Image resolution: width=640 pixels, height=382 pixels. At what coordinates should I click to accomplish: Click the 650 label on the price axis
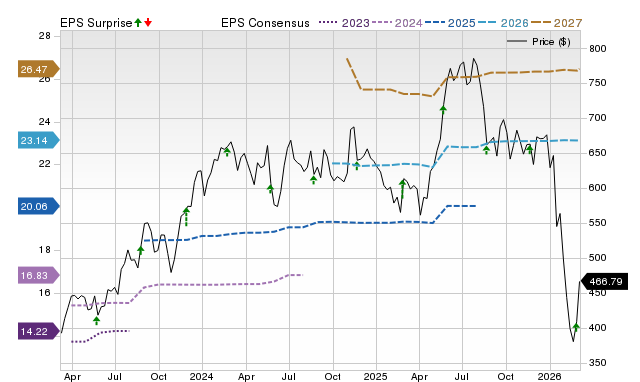[x=598, y=153]
